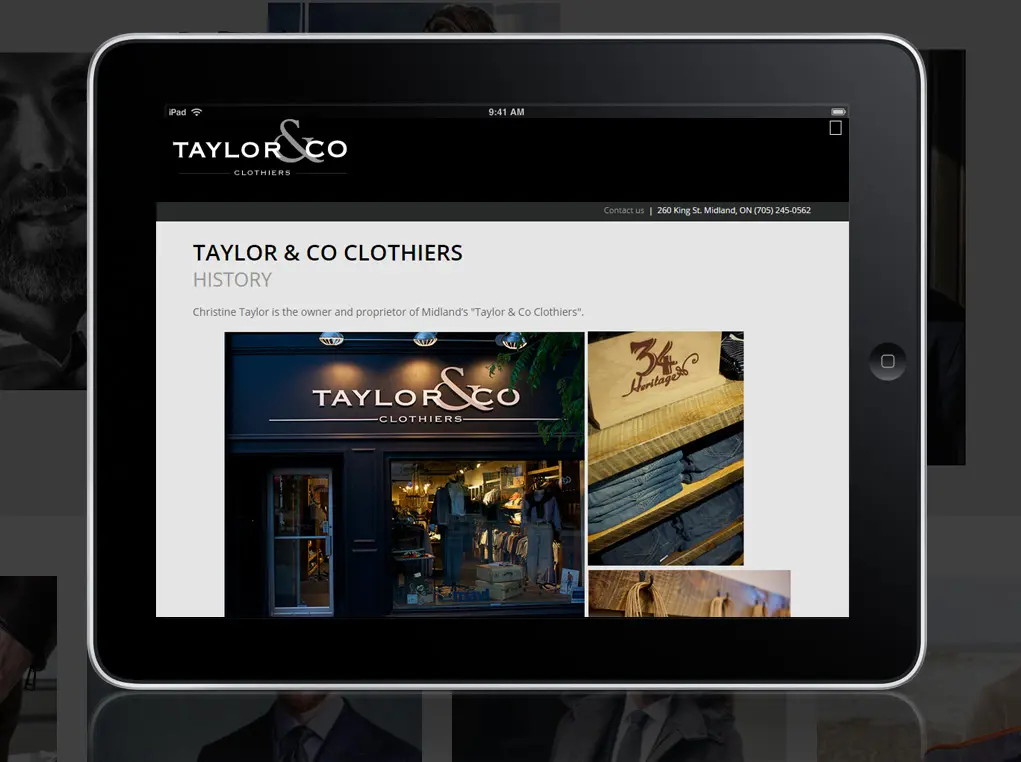Tap the iPad home button
This screenshot has height=762, width=1021.
(888, 361)
